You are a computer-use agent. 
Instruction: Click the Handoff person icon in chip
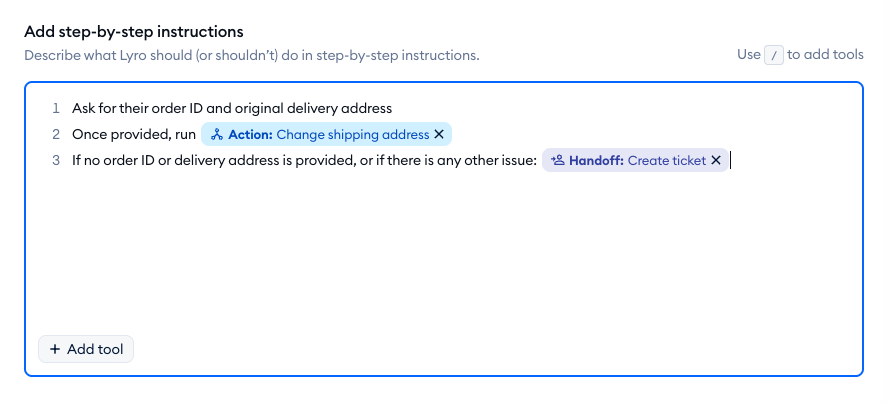click(558, 160)
